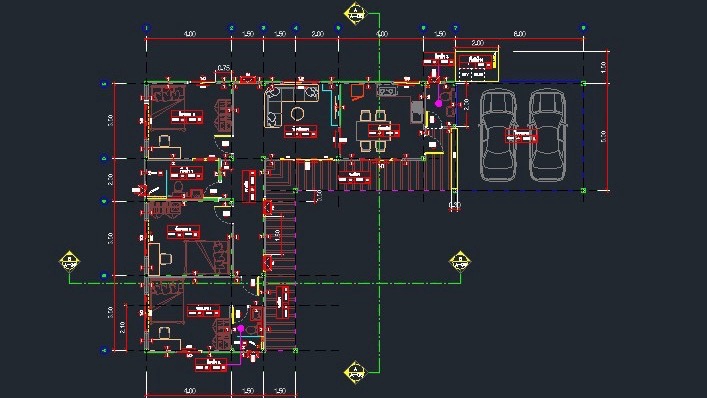
Task: Select the right car in the carport
Action: pos(547,135)
